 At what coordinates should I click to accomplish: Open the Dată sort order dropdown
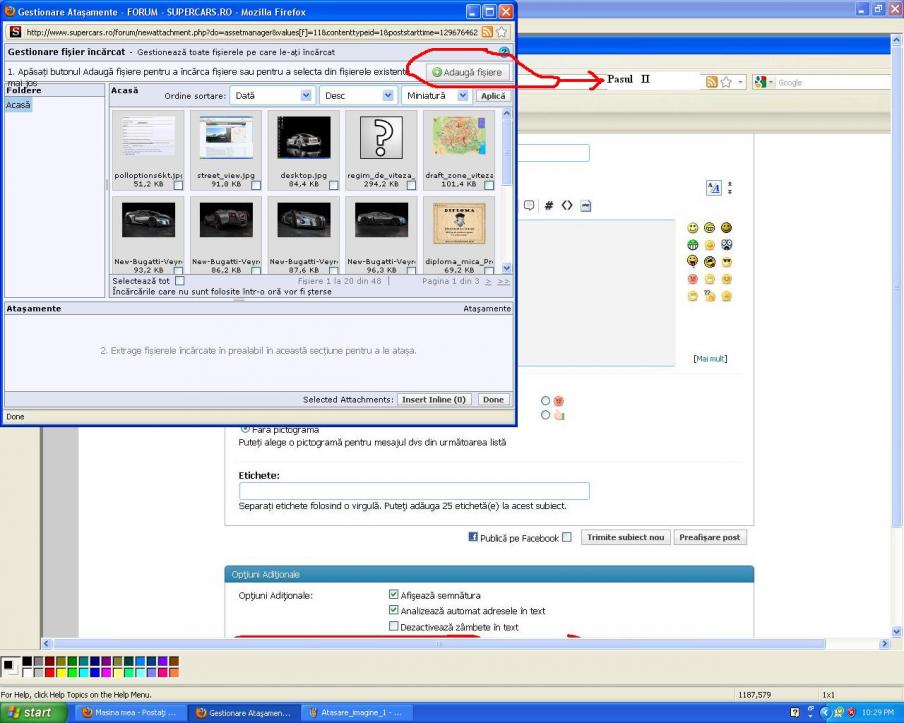click(271, 96)
